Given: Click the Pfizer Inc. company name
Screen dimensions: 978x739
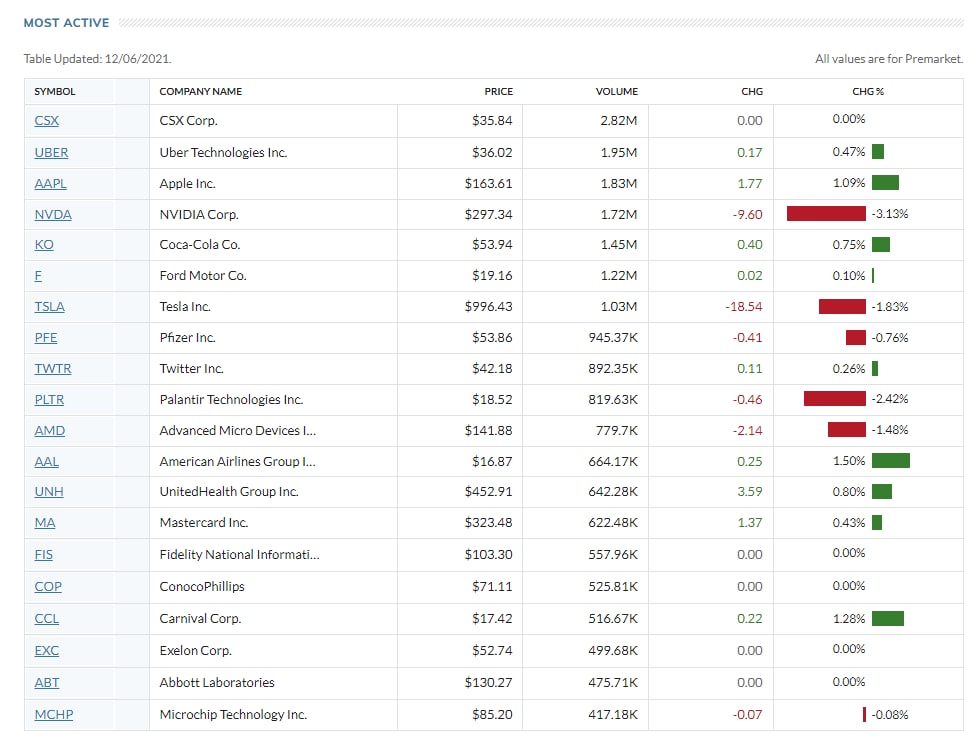Looking at the screenshot, I should tap(188, 338).
